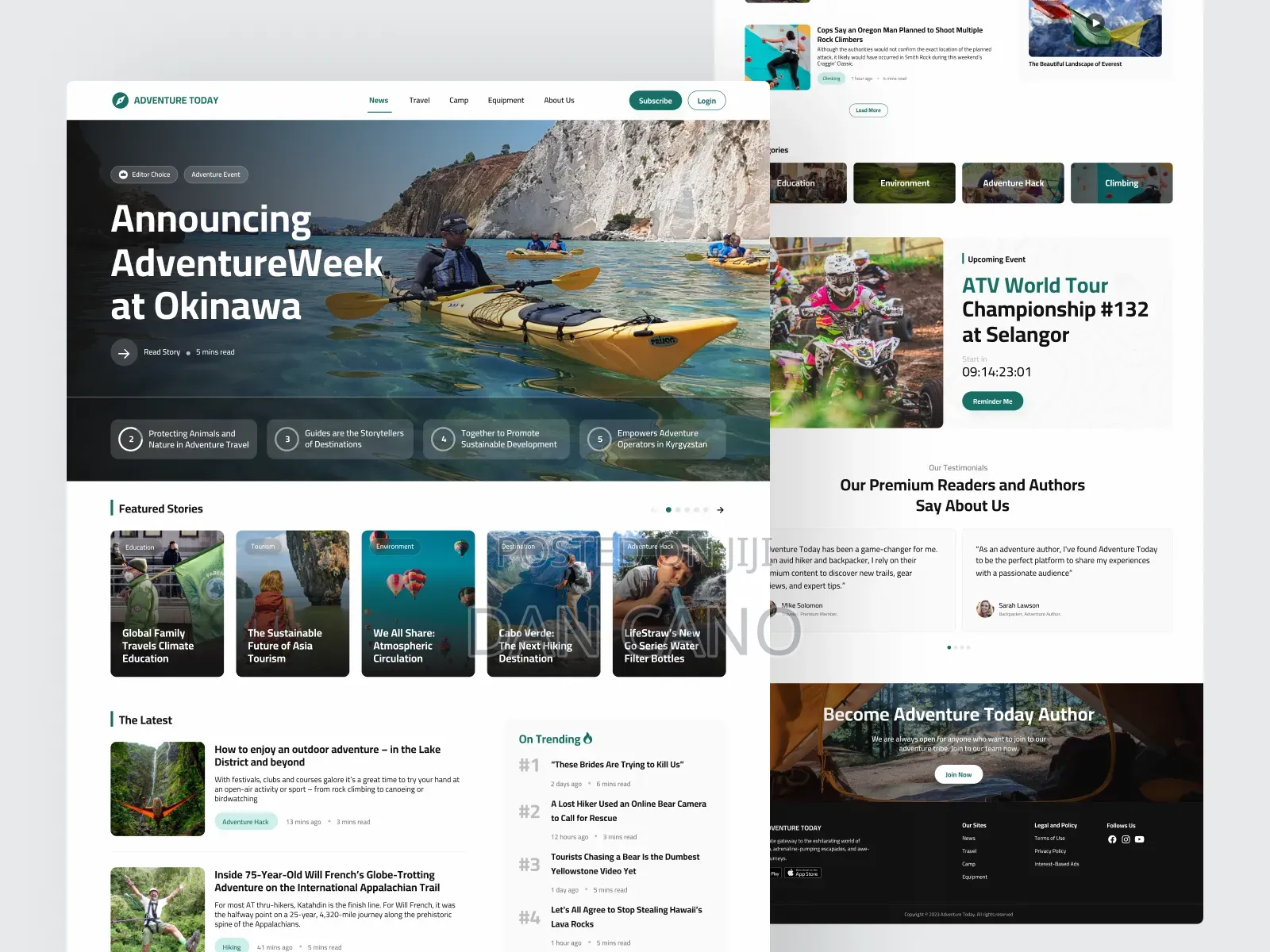
Task: Click the Login button
Action: [x=706, y=101]
